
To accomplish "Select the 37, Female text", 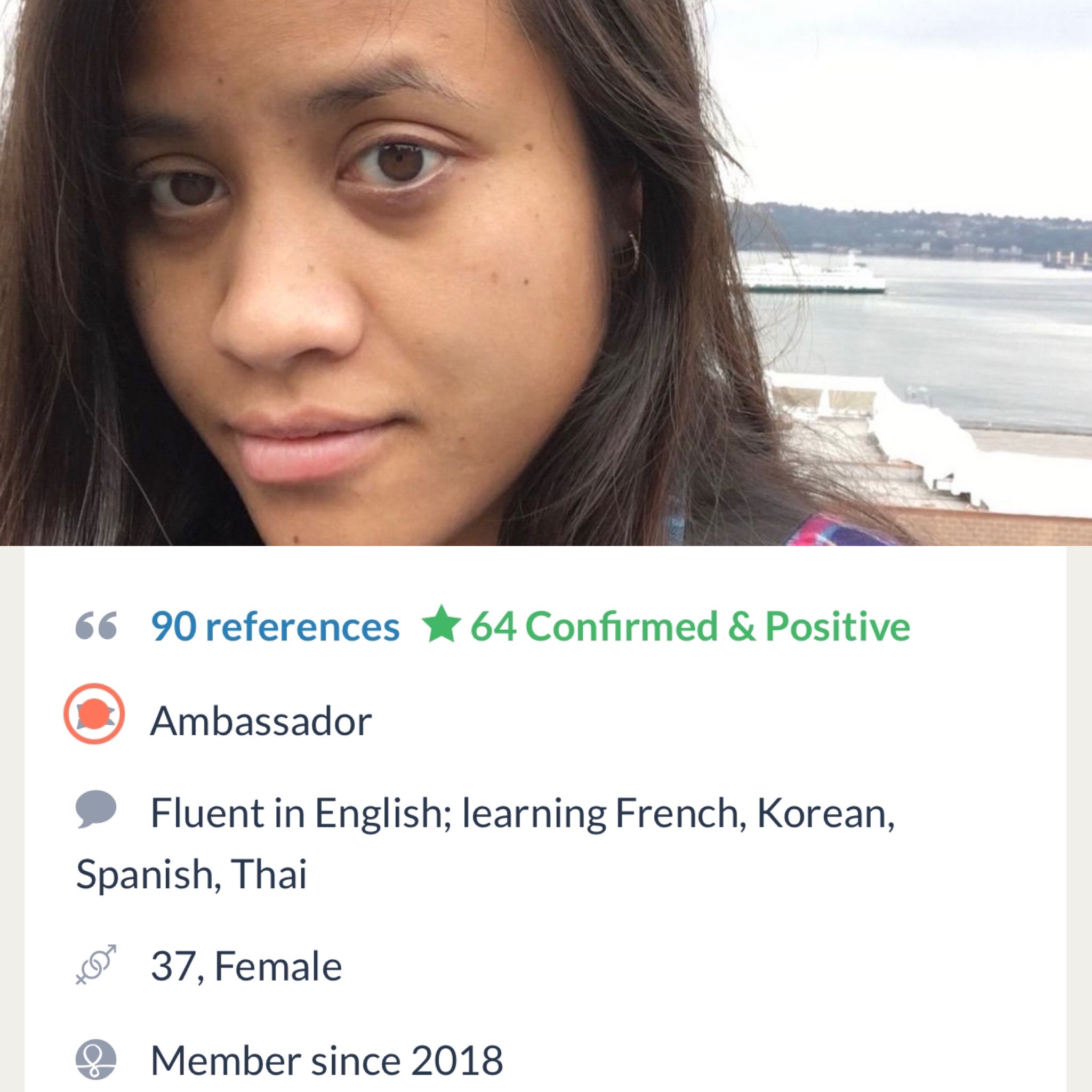I will coord(246,967).
